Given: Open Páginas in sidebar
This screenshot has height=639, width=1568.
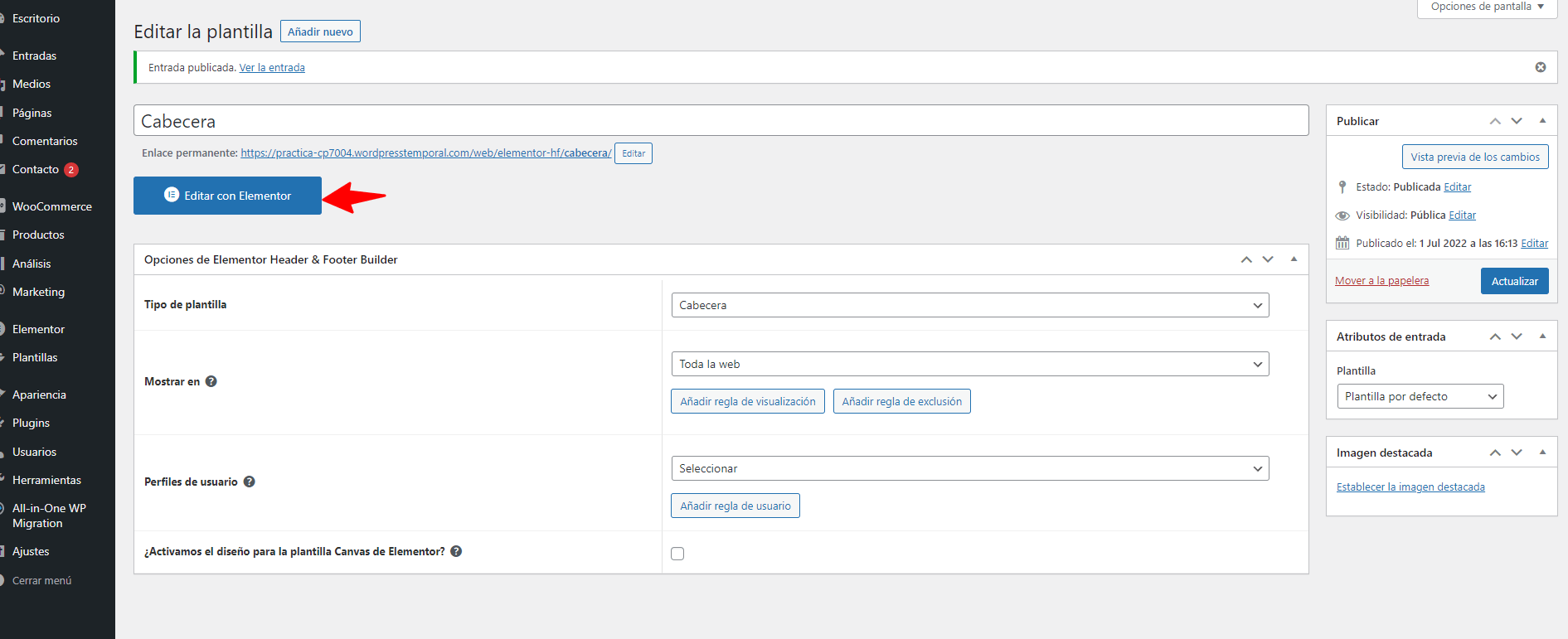Looking at the screenshot, I should pos(32,113).
